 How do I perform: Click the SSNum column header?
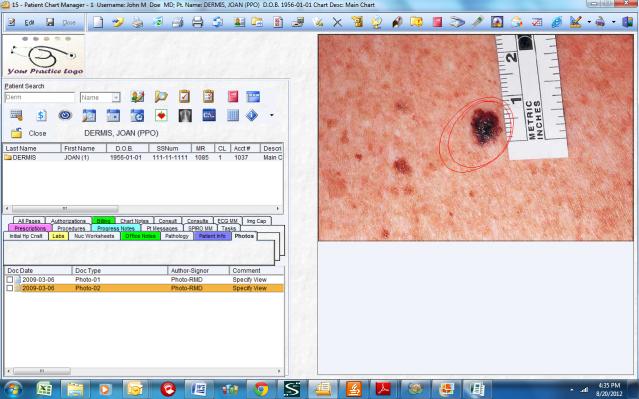pyautogui.click(x=170, y=148)
